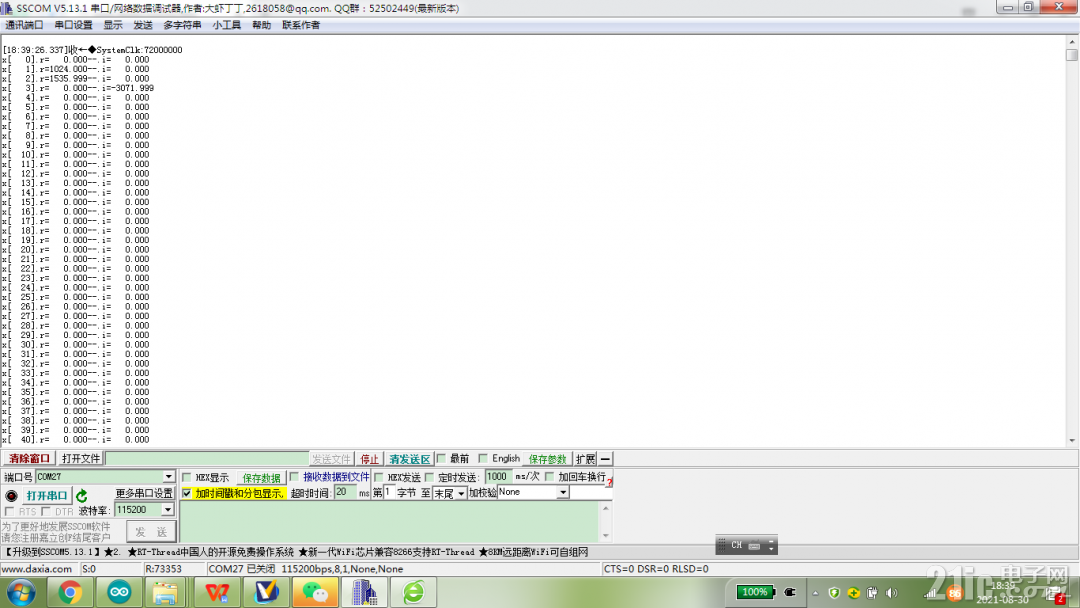
Task: Switch to the SSCOM building taskbar icon
Action: [364, 592]
